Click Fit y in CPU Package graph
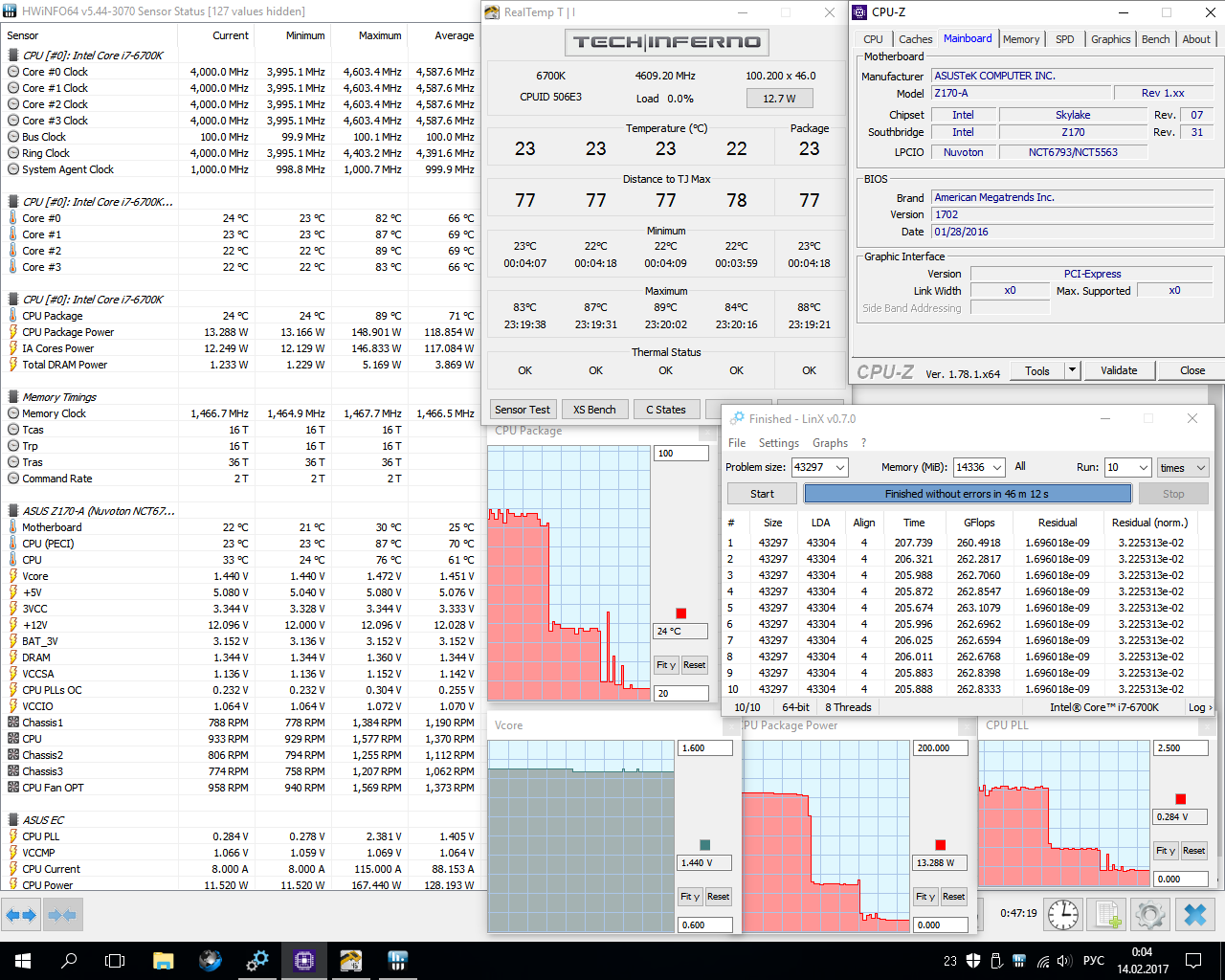1225x980 pixels. click(x=665, y=665)
